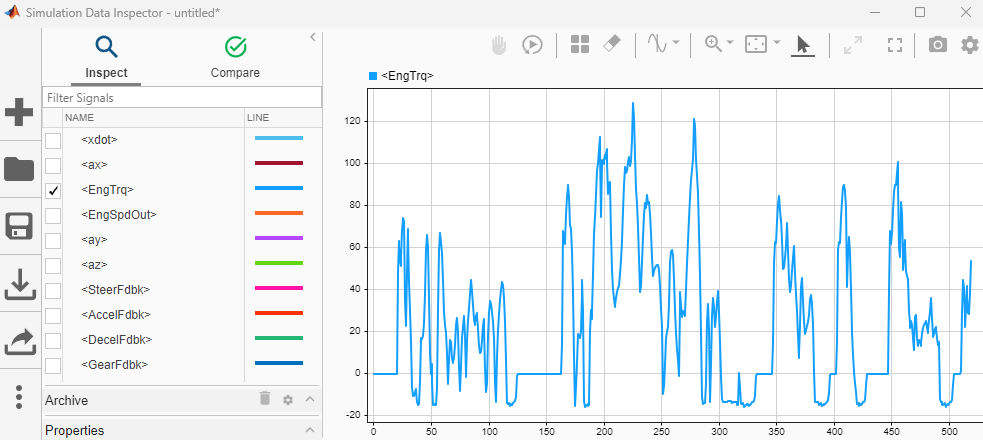
Task: Click the Add new run plus icon
Action: [19, 112]
